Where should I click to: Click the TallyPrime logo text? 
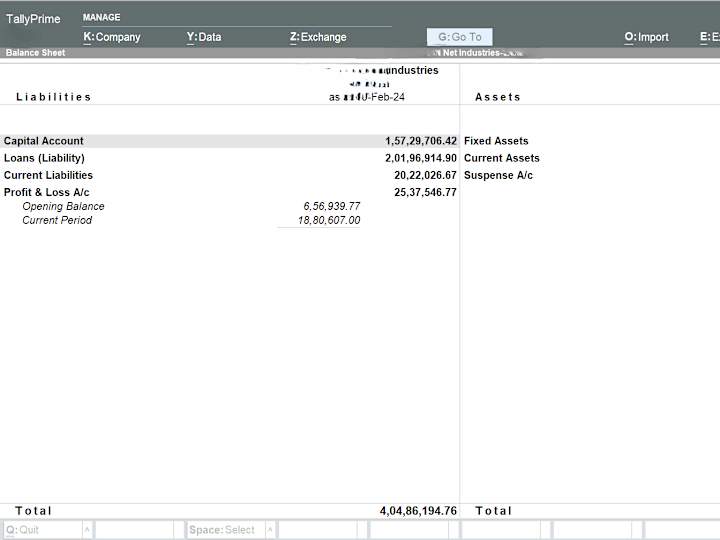(33, 19)
